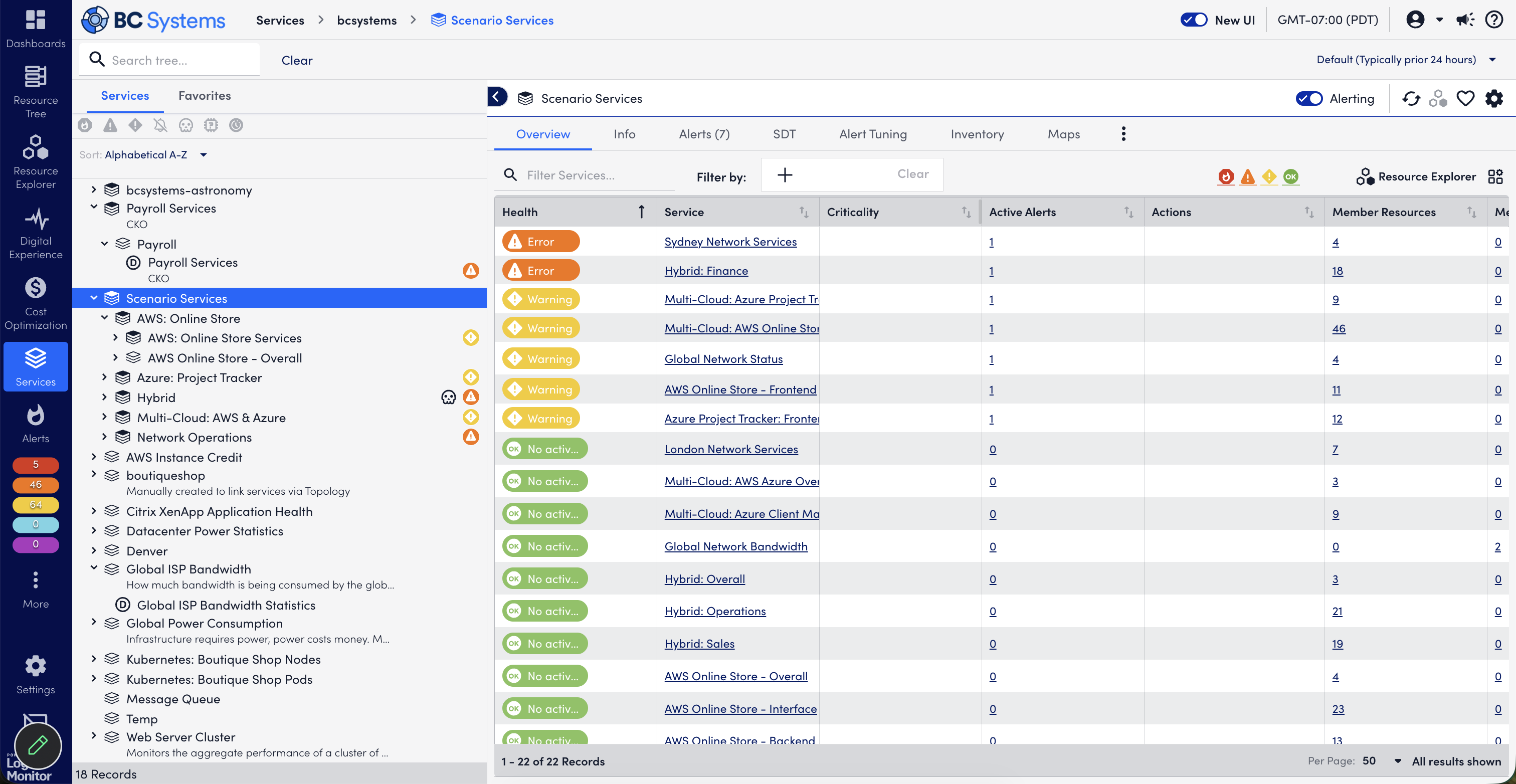Open Digital Experience section
Image resolution: width=1516 pixels, height=784 pixels.
pyautogui.click(x=35, y=233)
